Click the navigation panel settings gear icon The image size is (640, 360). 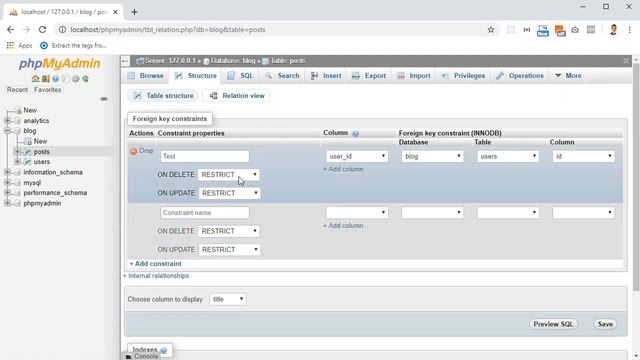(x=76, y=79)
